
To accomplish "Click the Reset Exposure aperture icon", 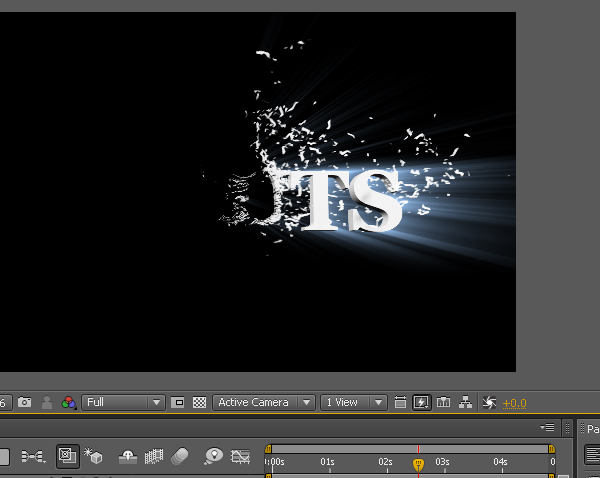I will click(x=489, y=402).
